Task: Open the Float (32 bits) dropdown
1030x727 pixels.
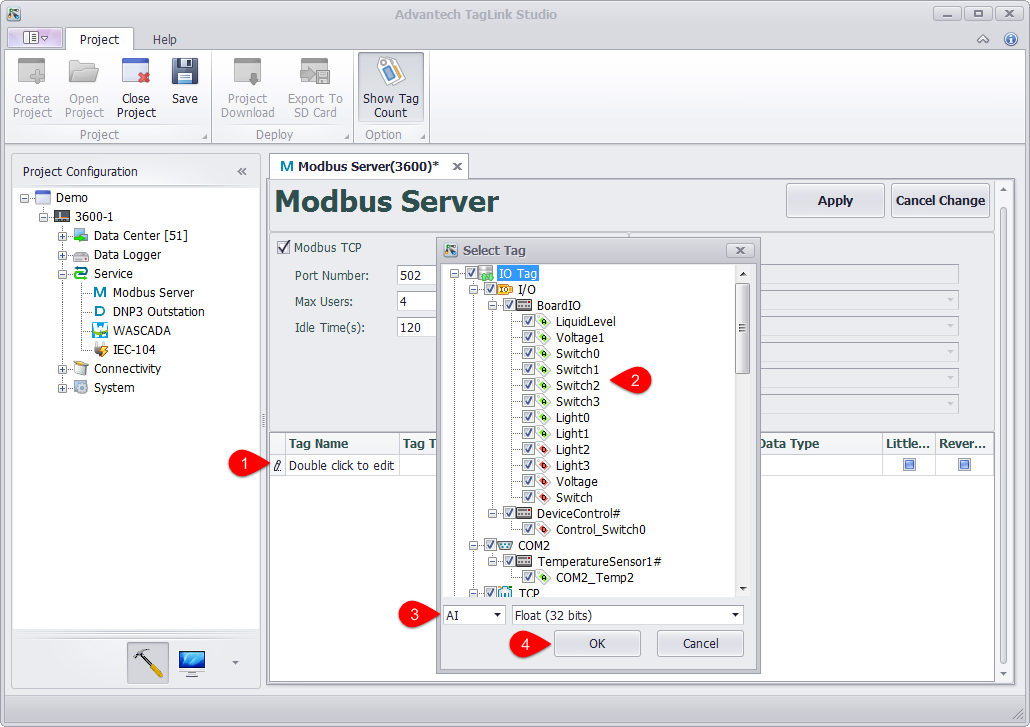Action: (x=627, y=615)
